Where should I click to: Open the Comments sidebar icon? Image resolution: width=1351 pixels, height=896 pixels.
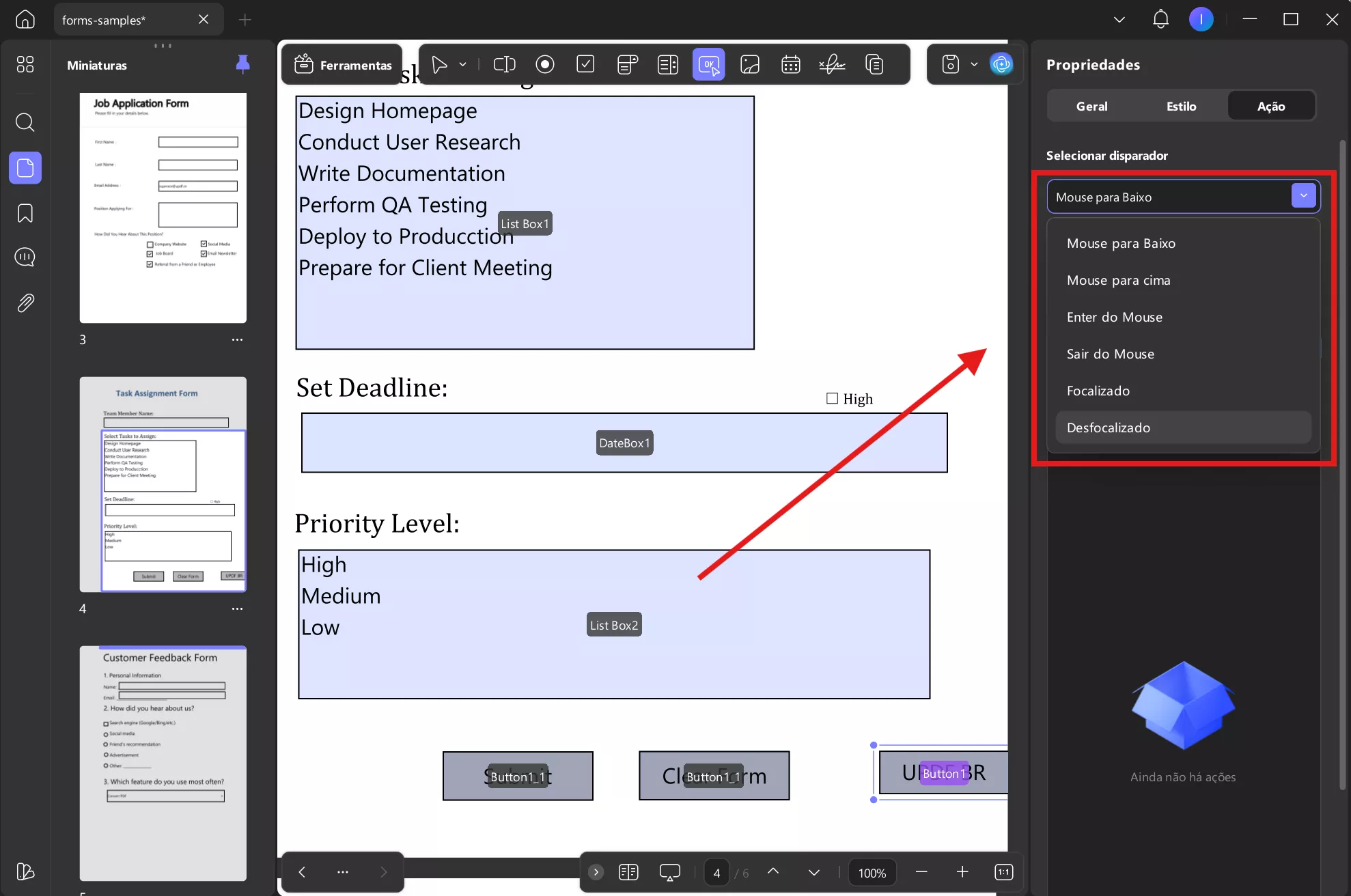click(25, 257)
